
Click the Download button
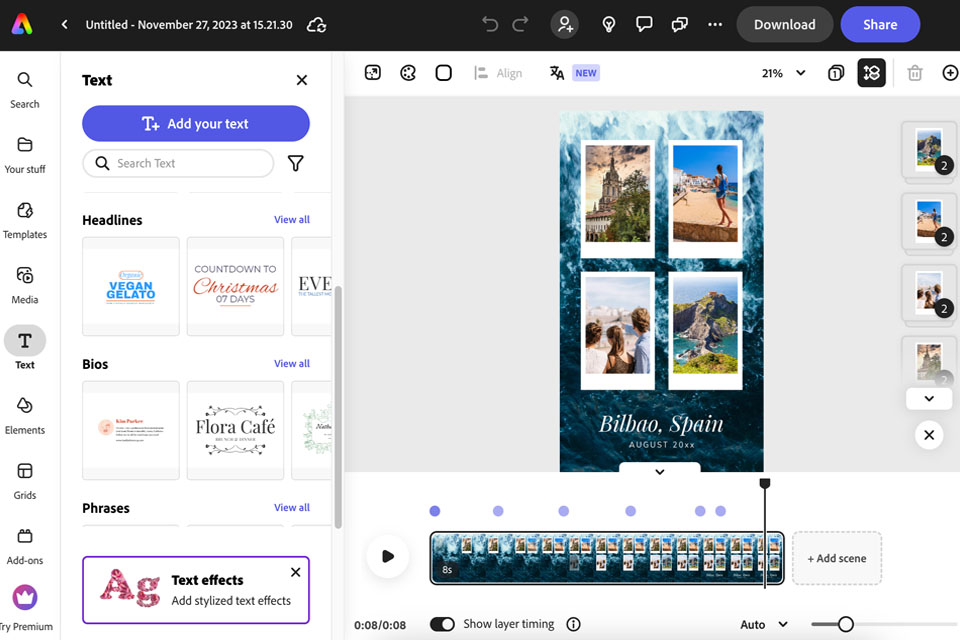(x=784, y=24)
